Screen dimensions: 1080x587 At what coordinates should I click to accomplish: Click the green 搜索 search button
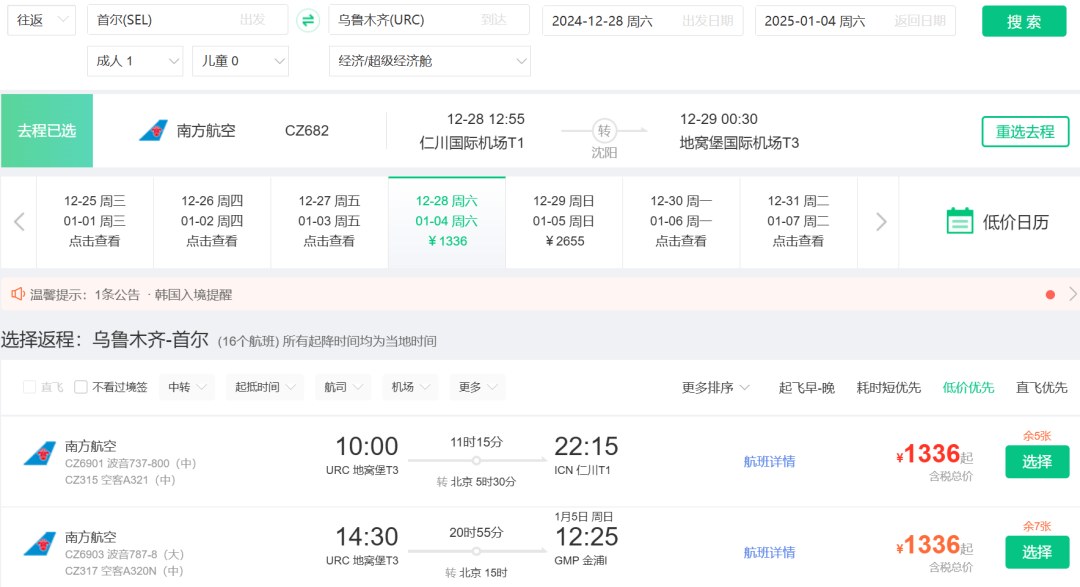coord(1023,21)
